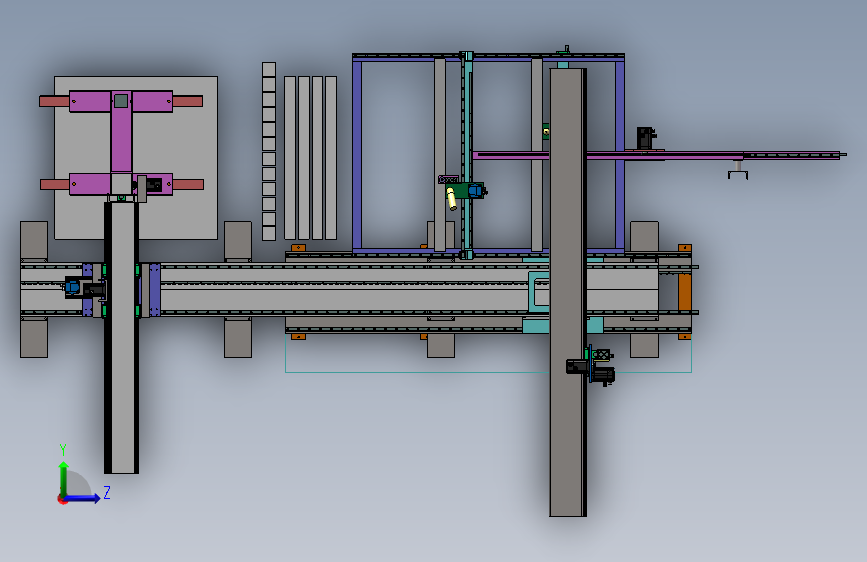Select the column of stacked small gray blocks
Image resolution: width=867 pixels, height=562 pixels.
click(269, 151)
